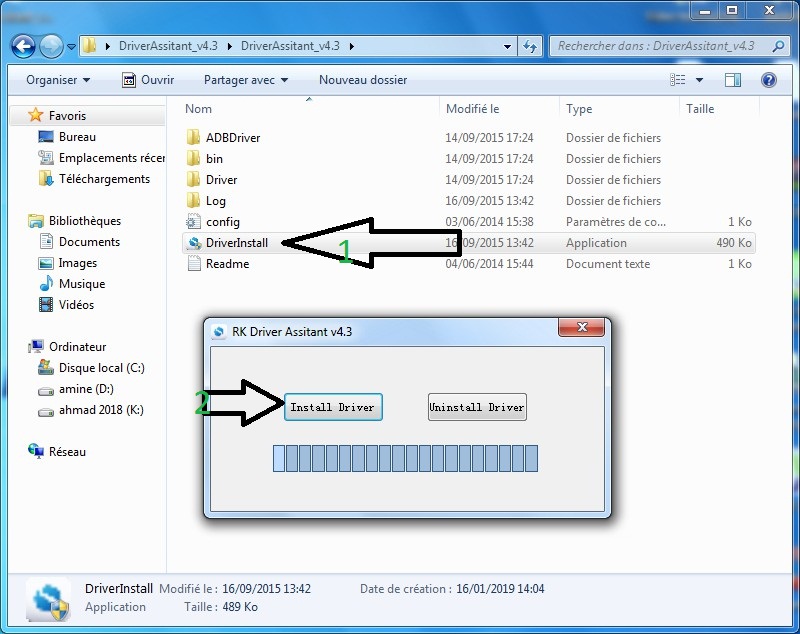The image size is (800, 634).
Task: Expand the Partager avec dropdown
Action: pos(245,80)
